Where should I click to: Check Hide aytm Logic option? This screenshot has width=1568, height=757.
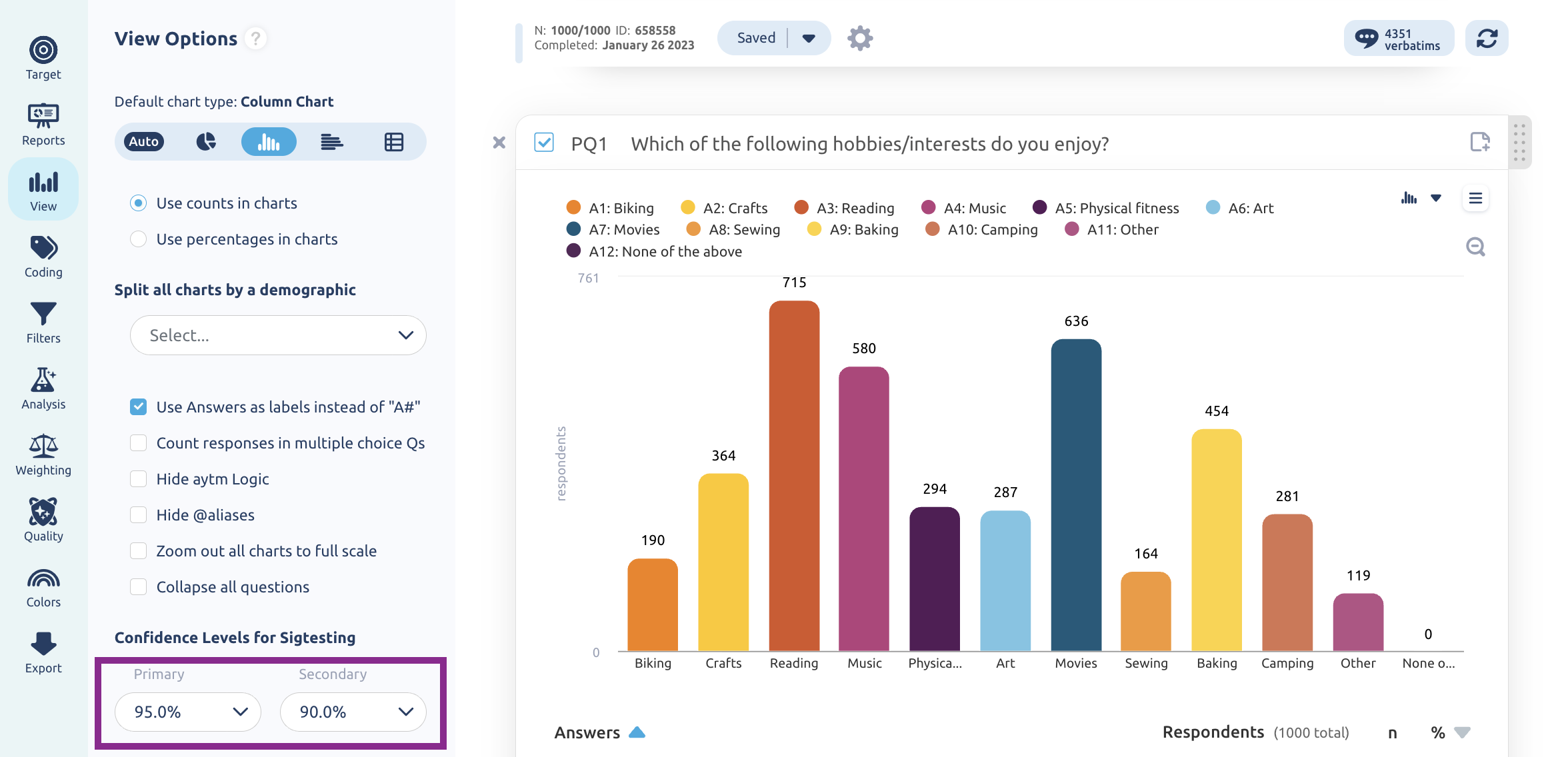[x=138, y=478]
